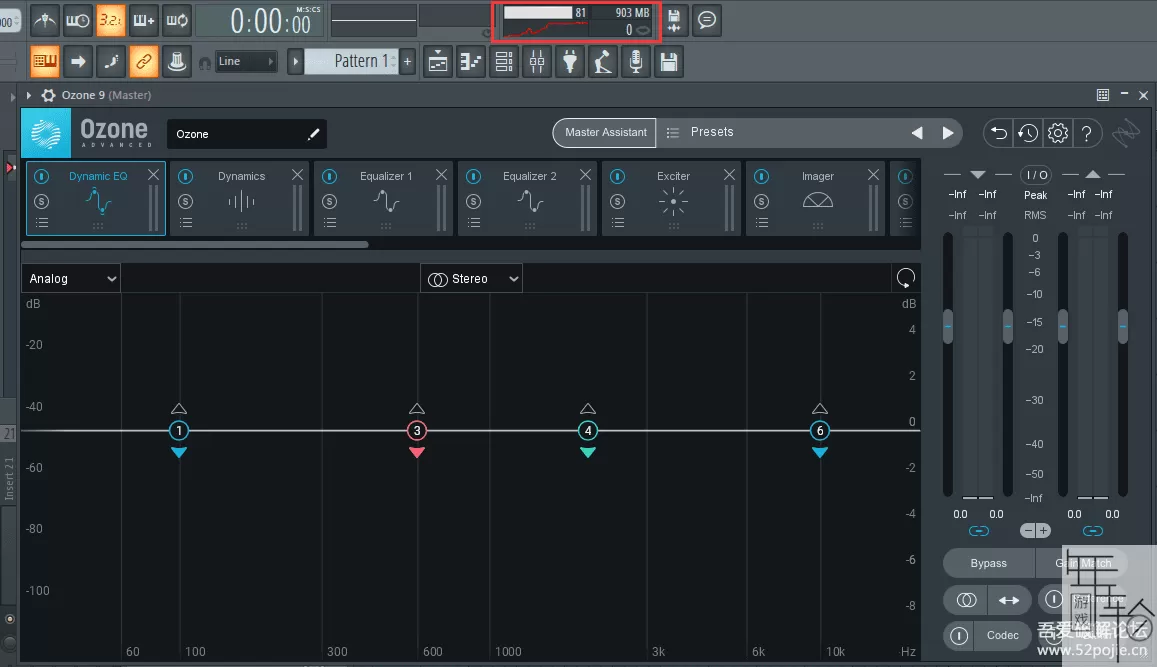1157x667 pixels.
Task: Open Ozone help question mark
Action: click(1087, 133)
